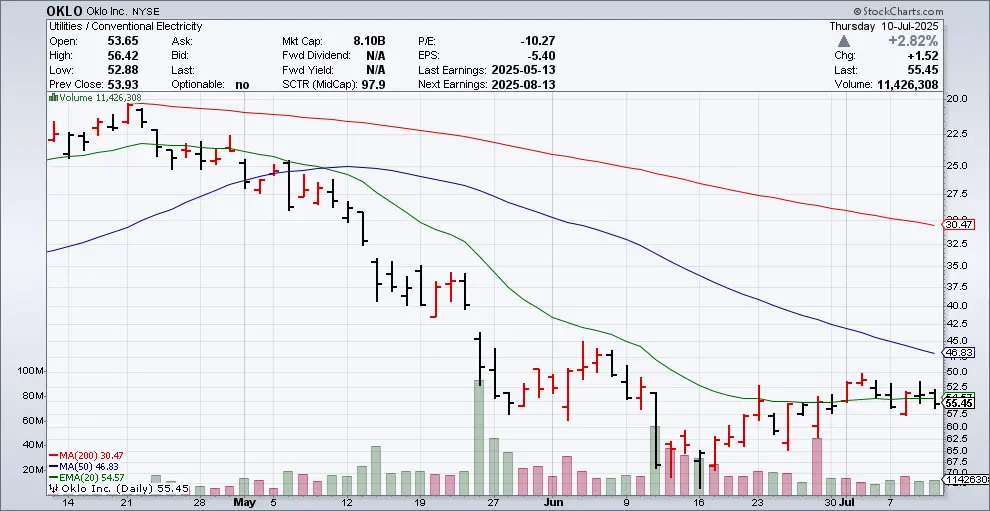Click the 11426308 volume tag on right axis

[x=965, y=480]
